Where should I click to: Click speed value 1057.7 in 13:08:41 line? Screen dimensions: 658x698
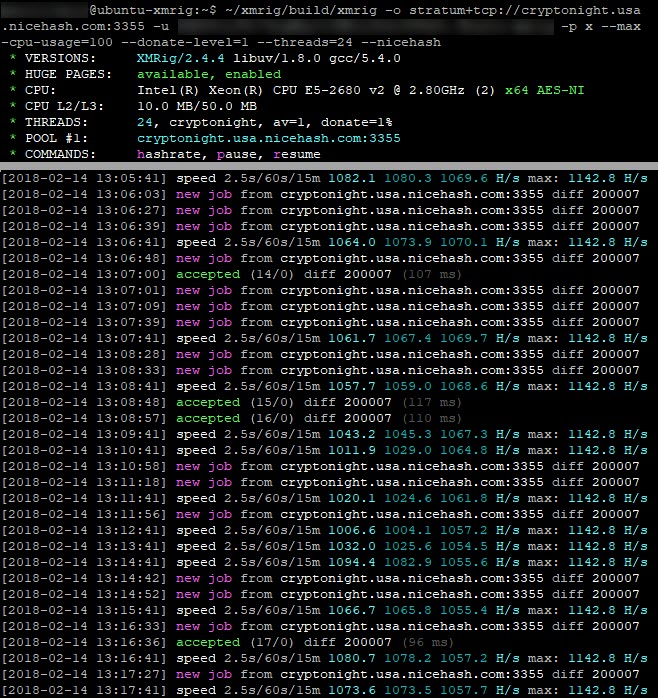coord(352,387)
